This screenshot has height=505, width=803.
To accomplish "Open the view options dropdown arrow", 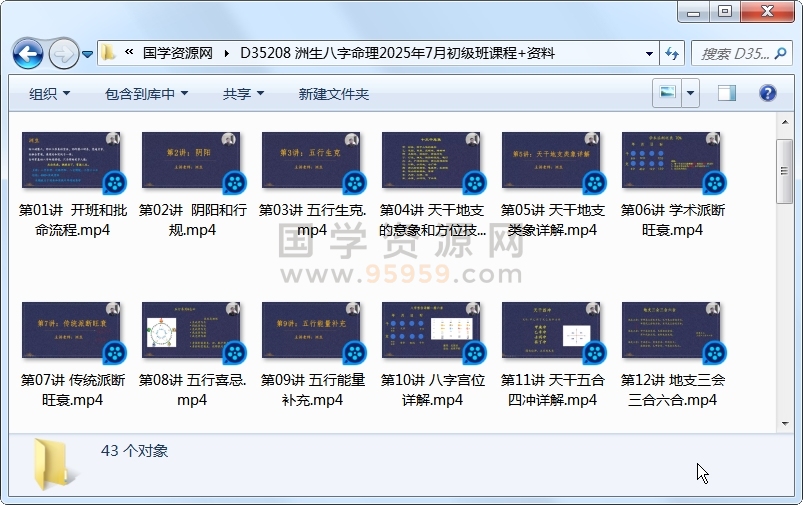I will 690,93.
